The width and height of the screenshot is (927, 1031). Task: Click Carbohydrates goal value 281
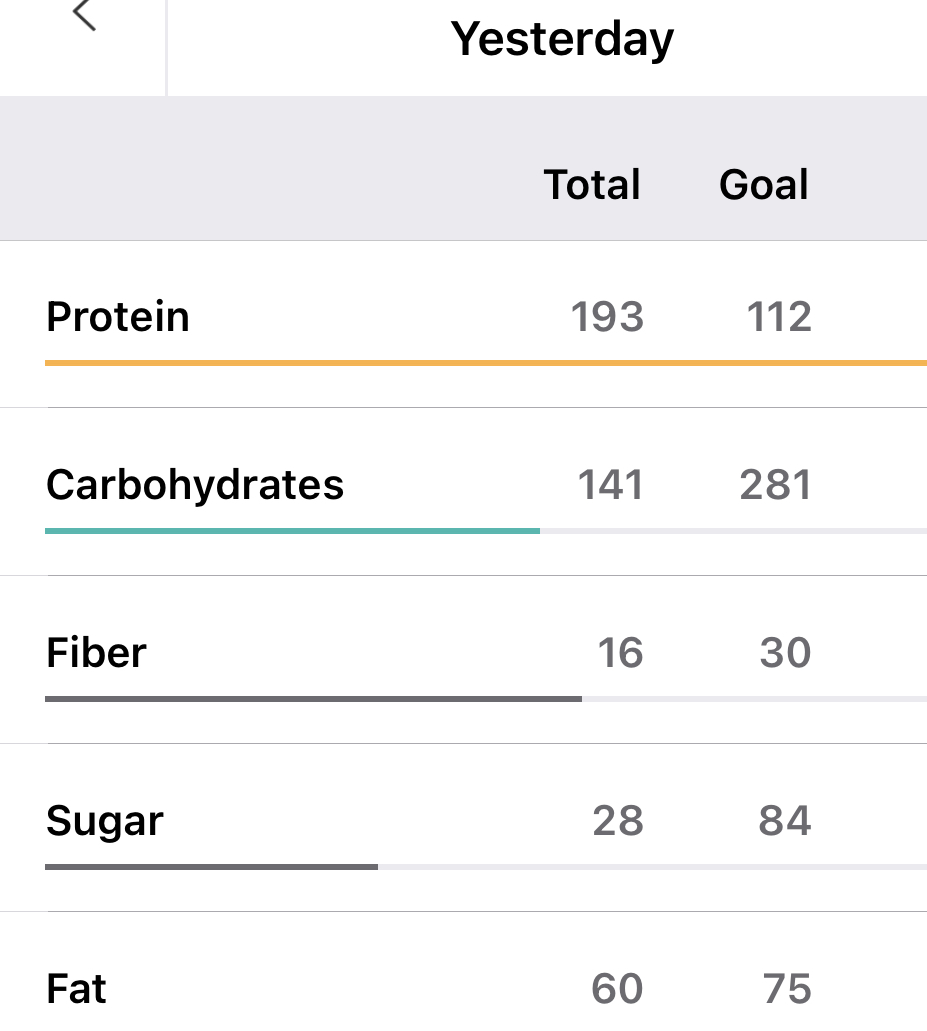tap(775, 485)
